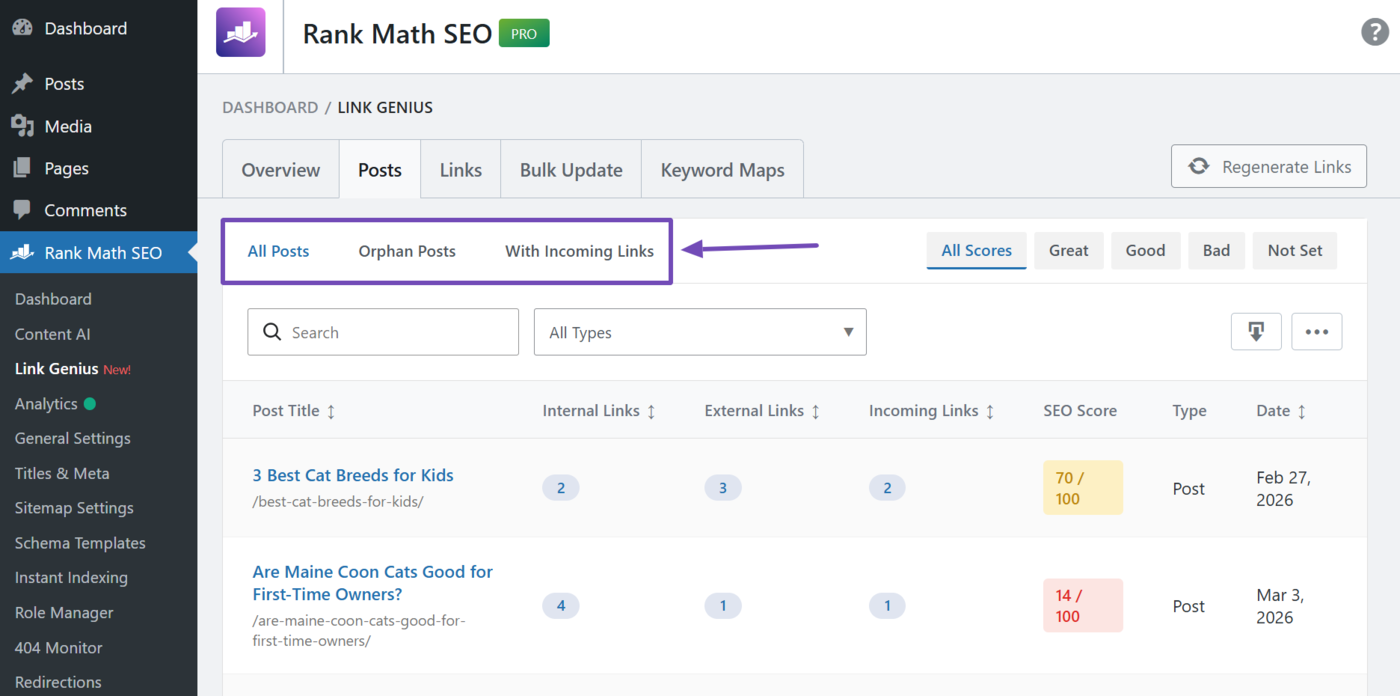Switch to the Links tab
The width and height of the screenshot is (1400, 696).
(461, 170)
